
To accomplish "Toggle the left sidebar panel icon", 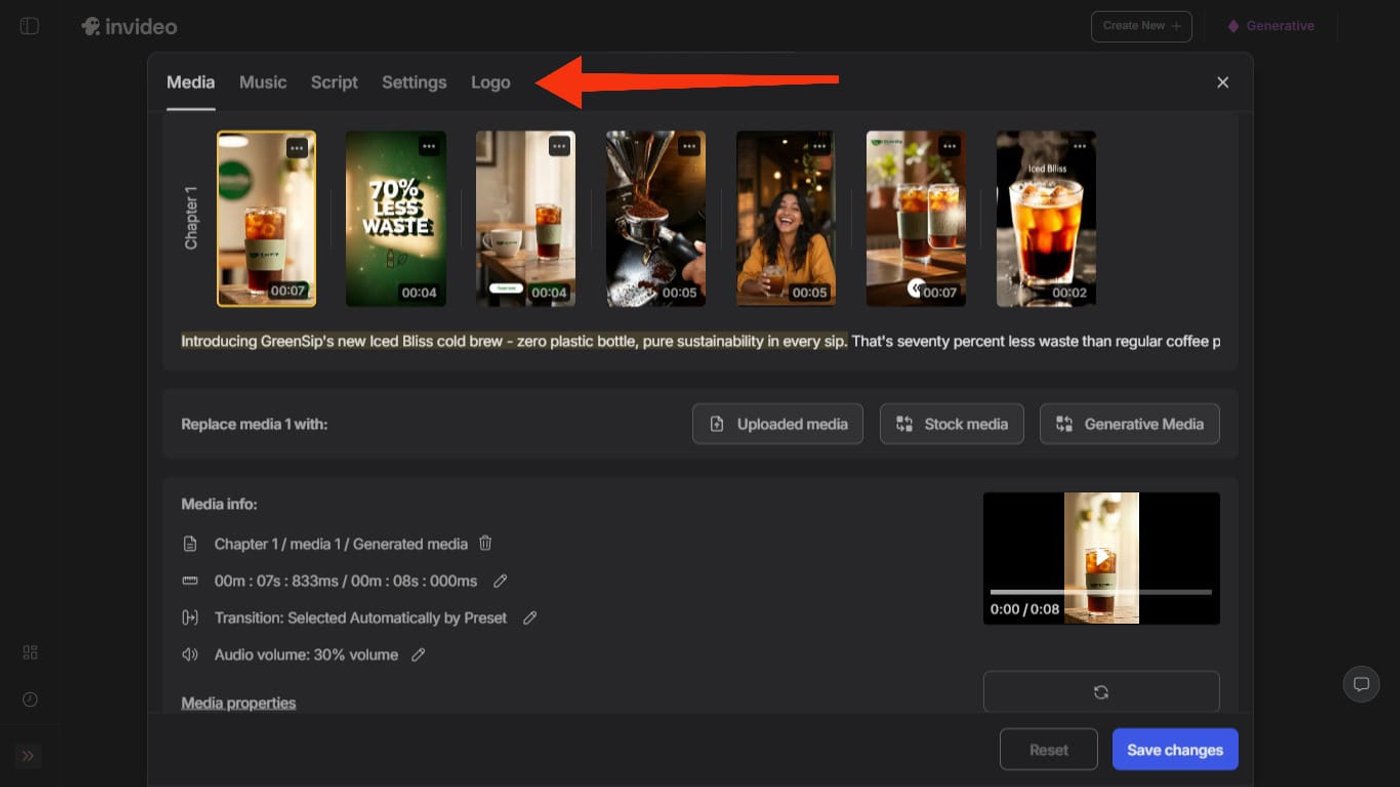I will tap(30, 26).
